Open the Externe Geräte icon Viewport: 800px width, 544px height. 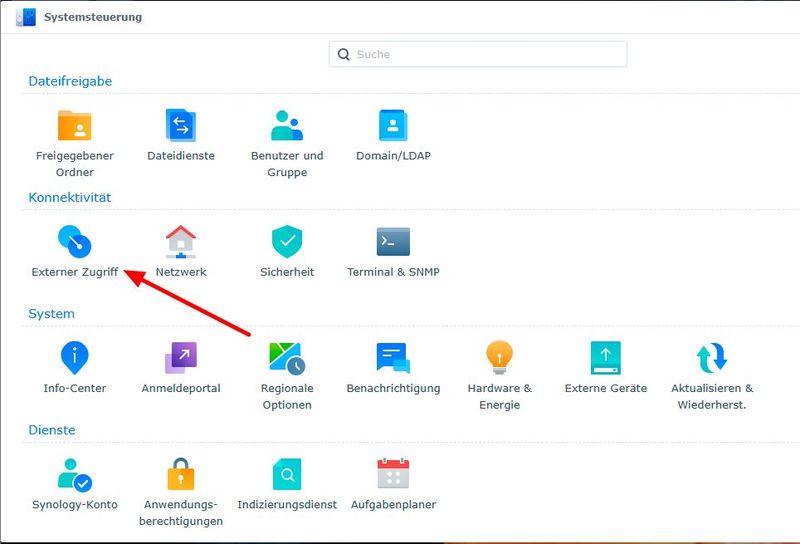tap(606, 358)
